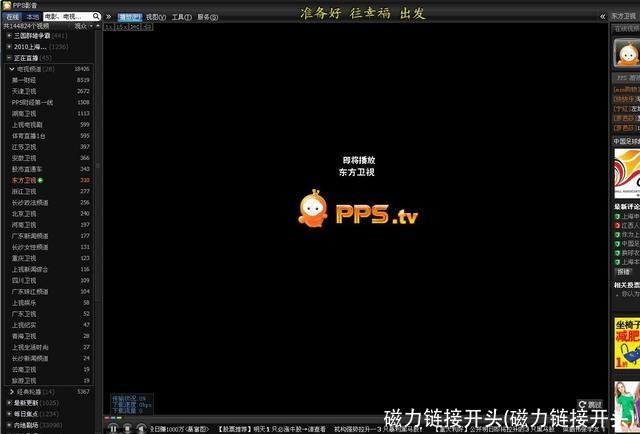Collapse right sidebar with double-arrow icon
The width and height of the screenshot is (640, 434).
(602, 17)
